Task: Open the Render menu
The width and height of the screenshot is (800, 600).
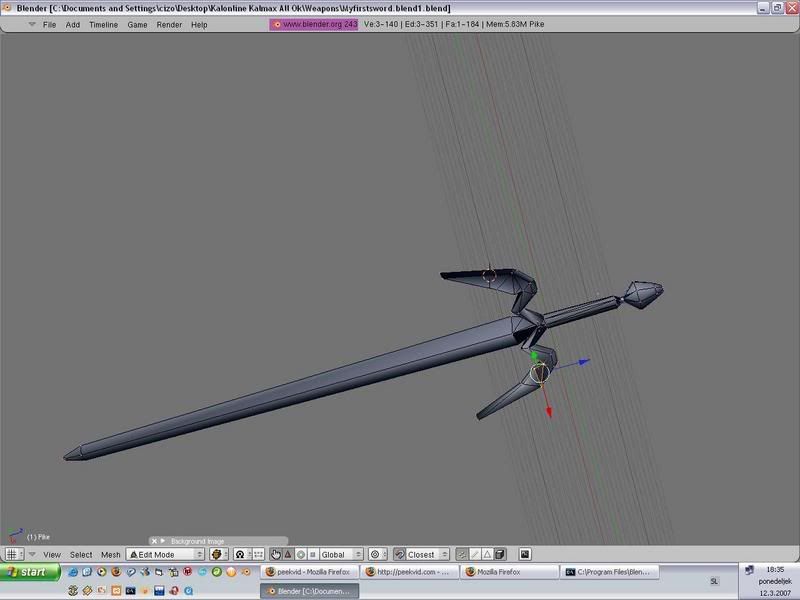Action: [x=168, y=24]
